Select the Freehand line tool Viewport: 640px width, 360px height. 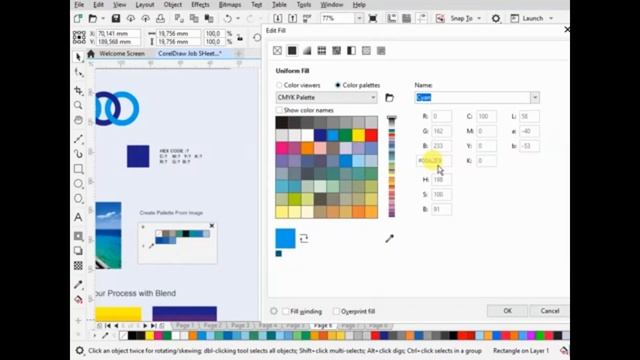tap(78, 139)
